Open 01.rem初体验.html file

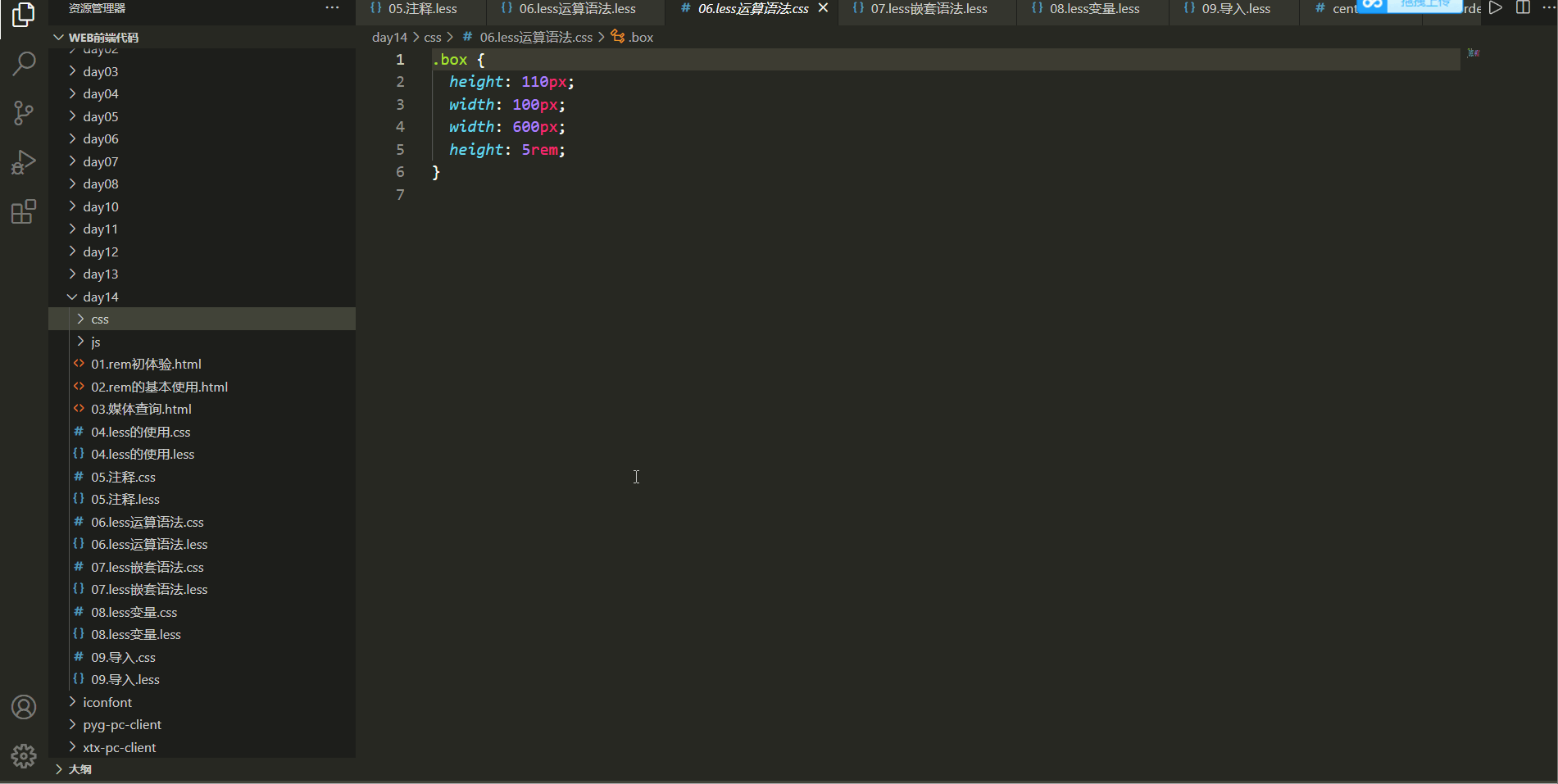202,364
